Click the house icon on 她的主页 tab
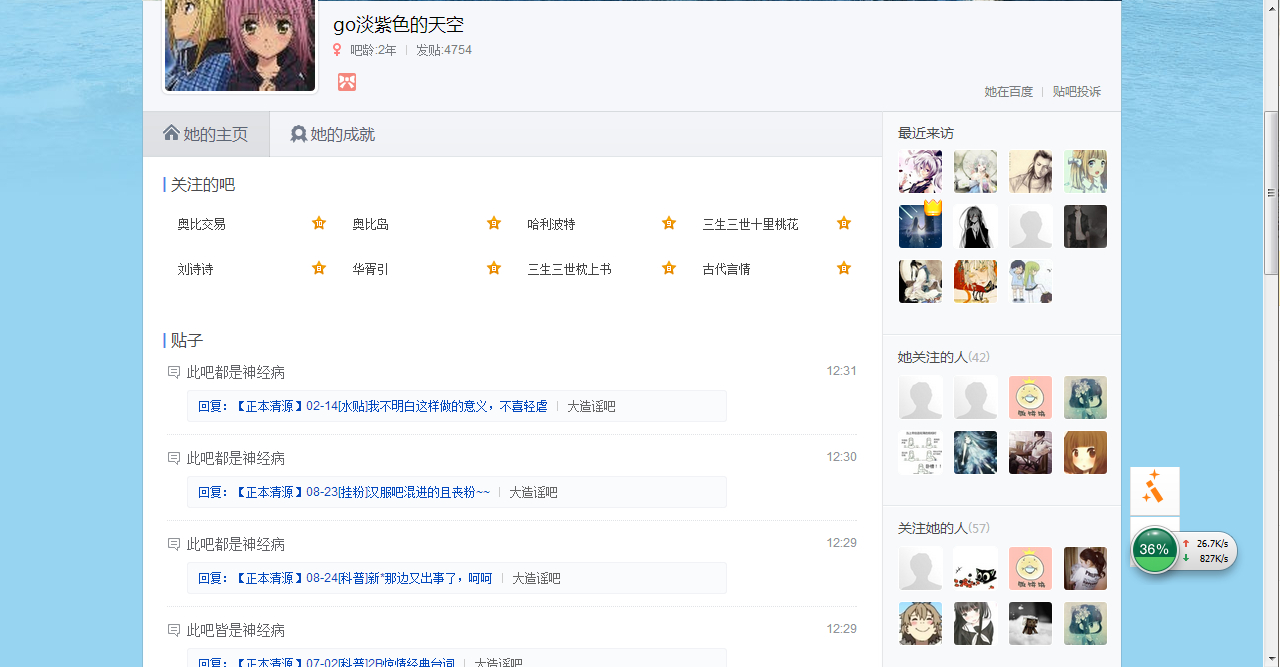 point(171,133)
